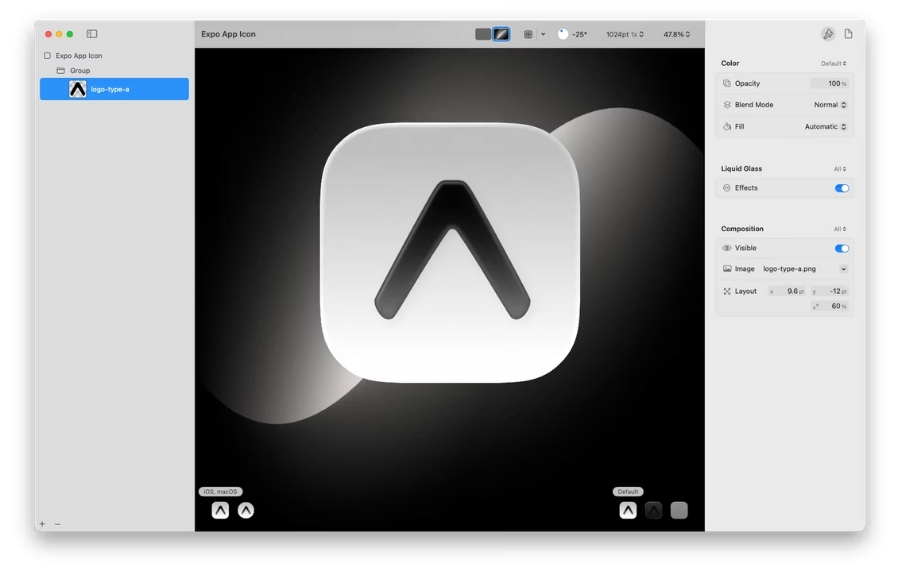This screenshot has height=571, width=900.
Task: Select the Group folder in sidebar
Action: pos(79,71)
